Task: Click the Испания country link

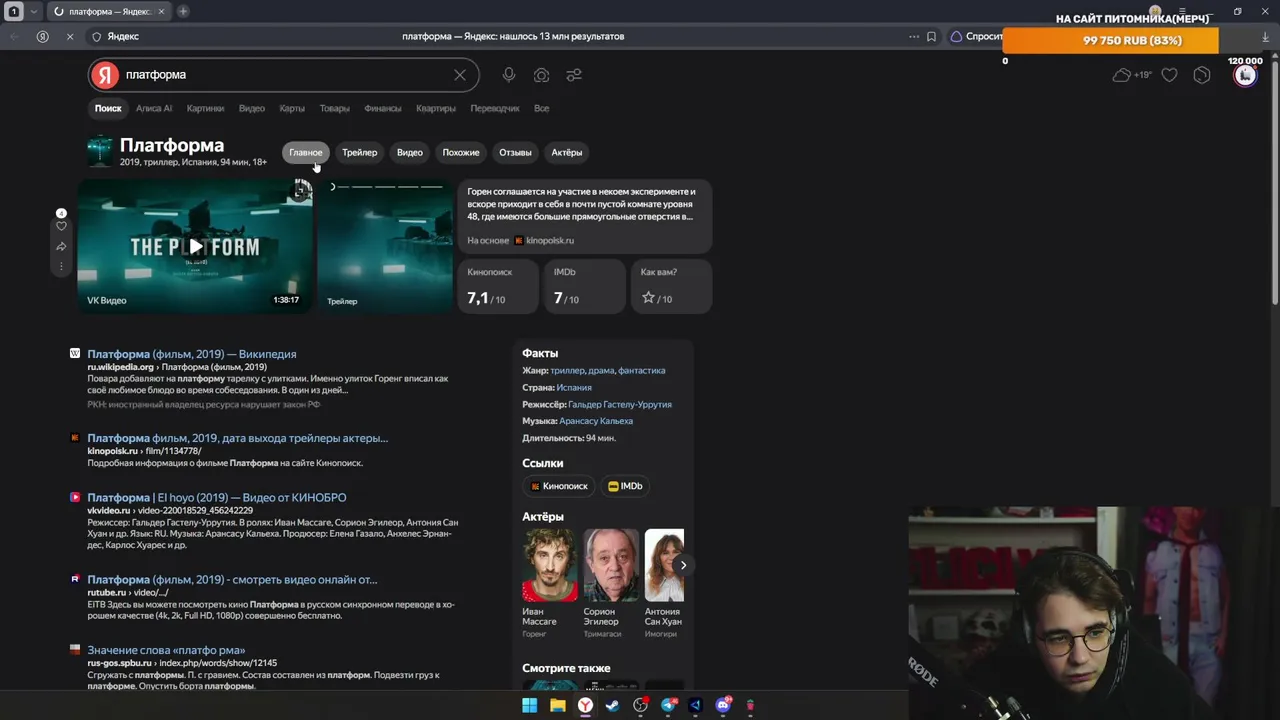Action: click(x=574, y=388)
